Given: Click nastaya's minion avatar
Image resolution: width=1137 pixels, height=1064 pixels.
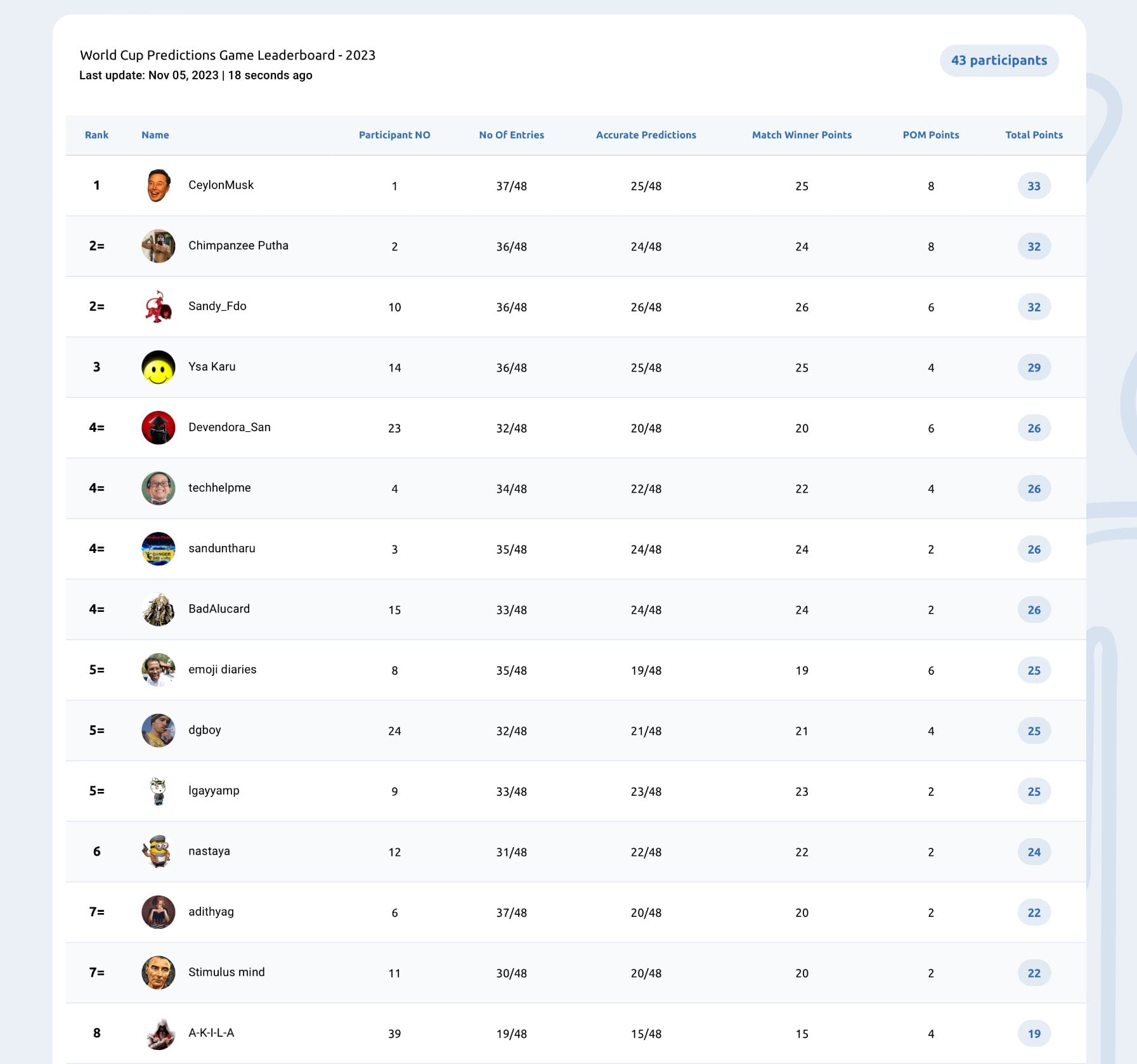Looking at the screenshot, I should coord(159,852).
